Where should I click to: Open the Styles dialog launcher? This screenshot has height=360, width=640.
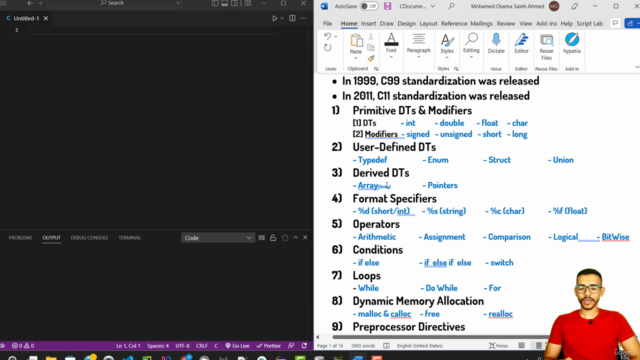point(456,69)
